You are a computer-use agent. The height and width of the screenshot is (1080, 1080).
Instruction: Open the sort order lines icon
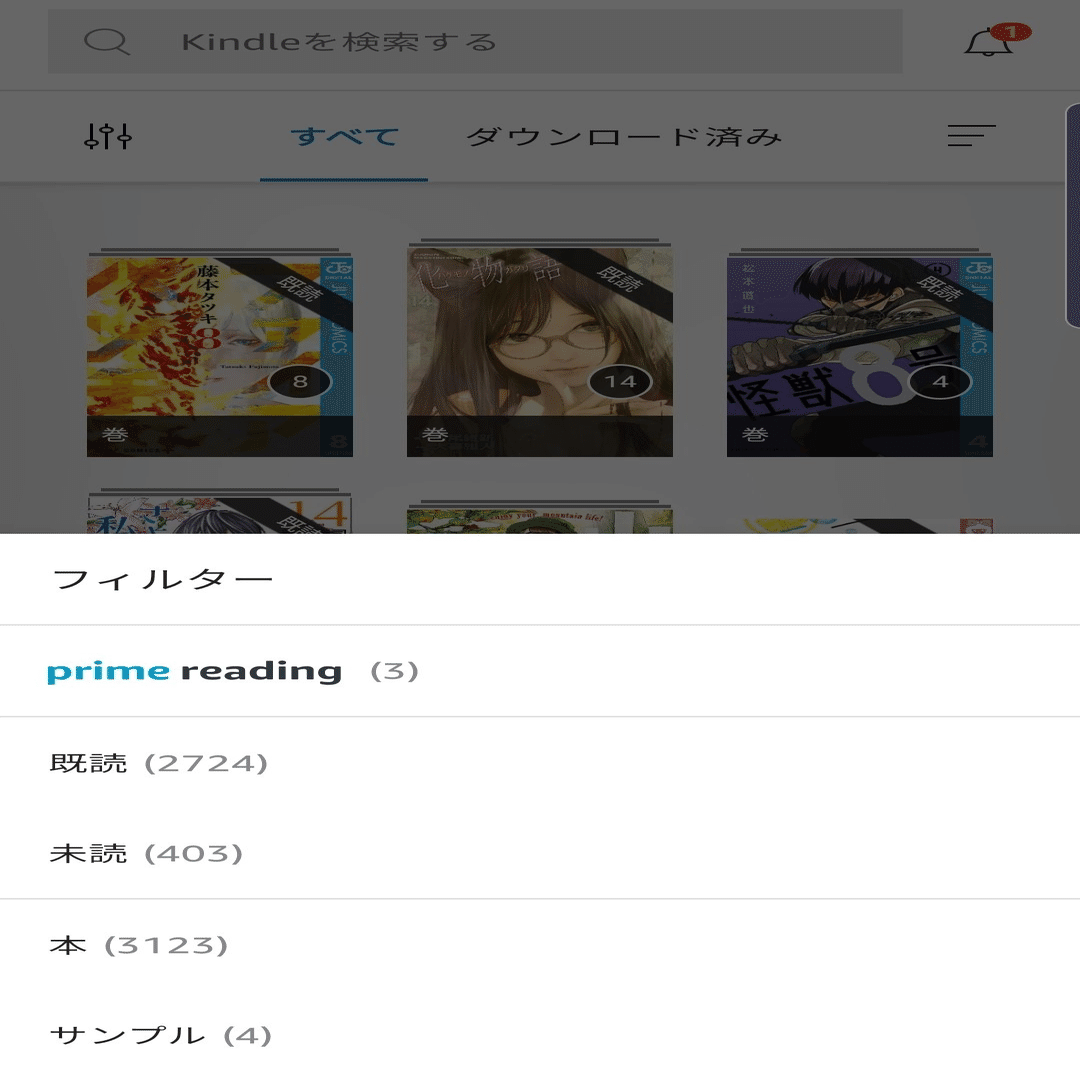(x=971, y=136)
